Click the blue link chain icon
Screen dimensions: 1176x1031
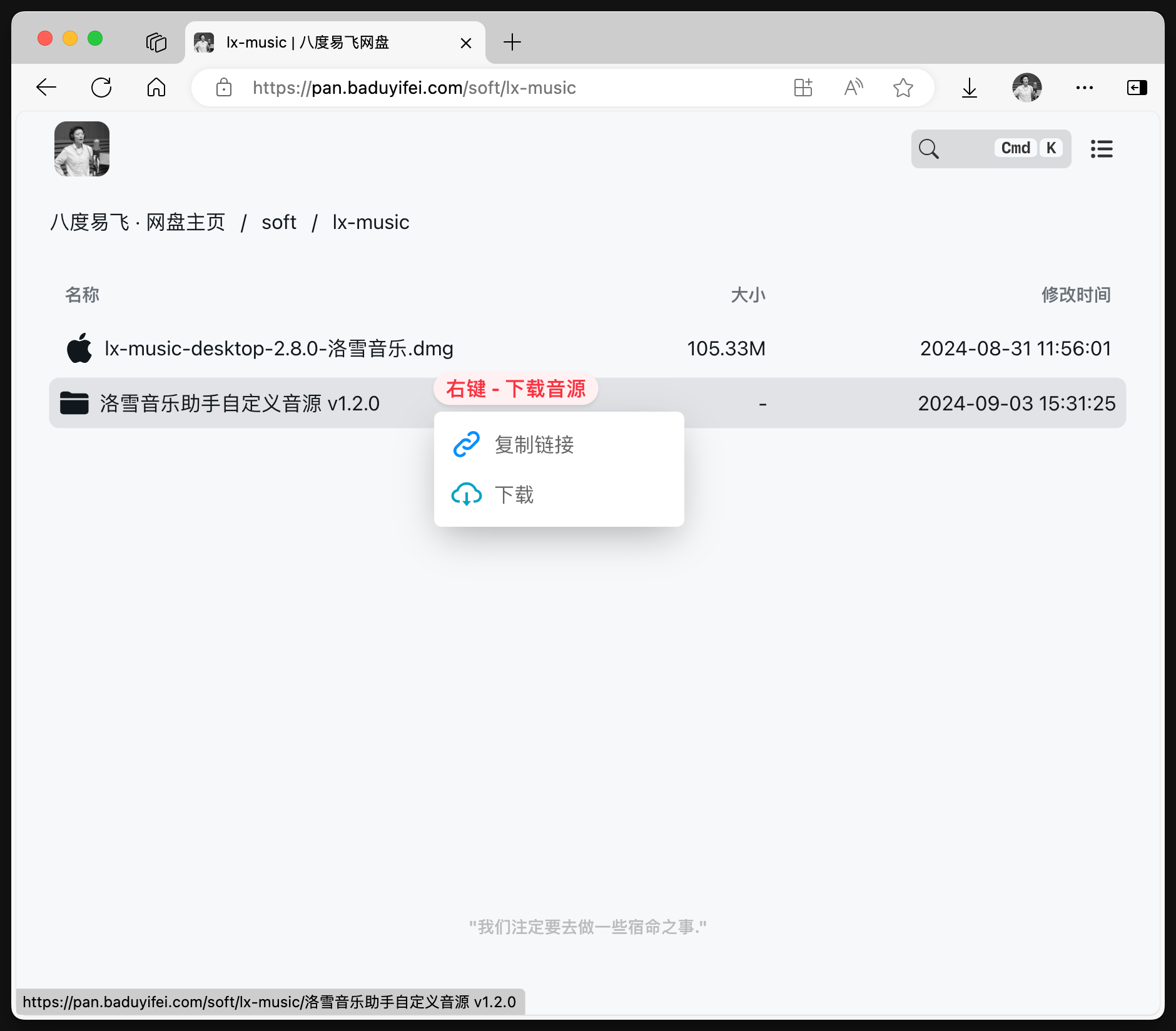click(467, 445)
